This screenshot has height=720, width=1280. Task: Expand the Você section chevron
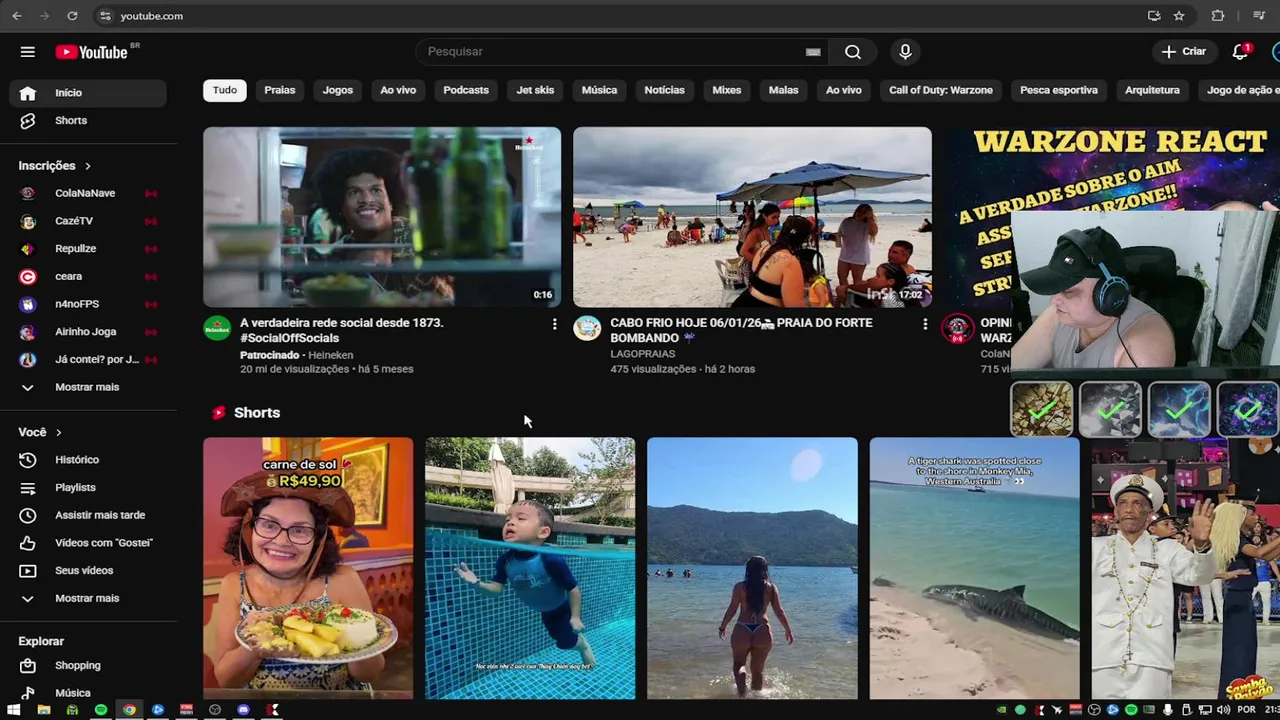pyautogui.click(x=58, y=433)
